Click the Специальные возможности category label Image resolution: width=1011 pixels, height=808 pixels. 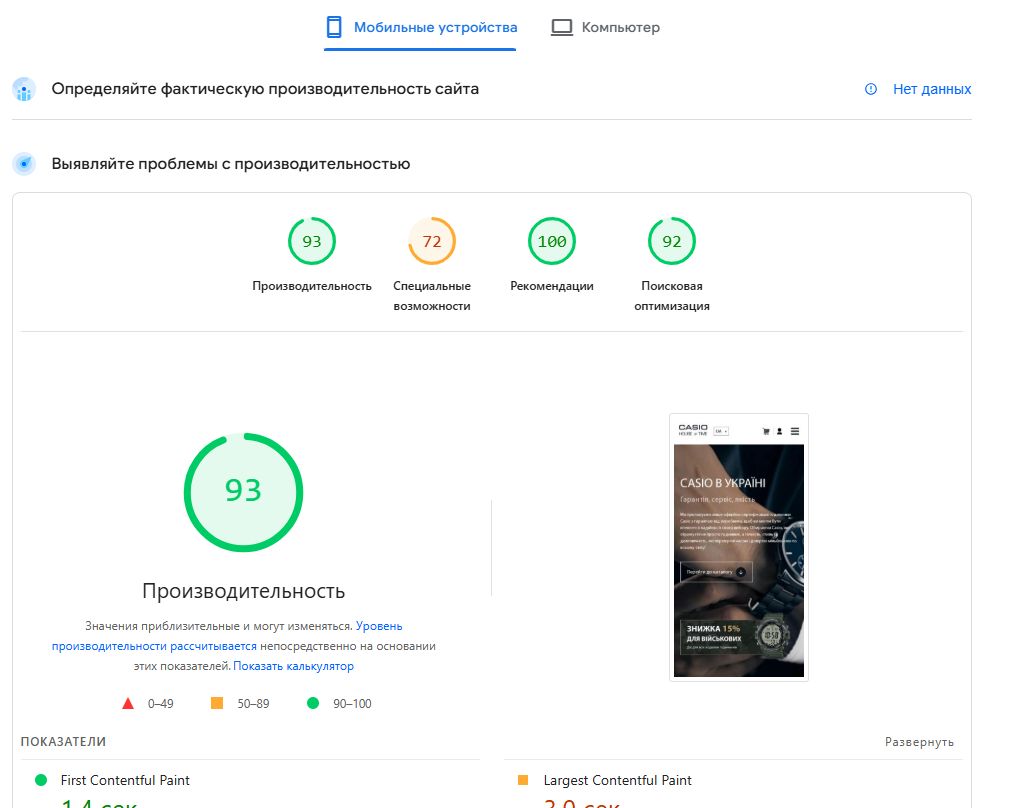point(432,296)
